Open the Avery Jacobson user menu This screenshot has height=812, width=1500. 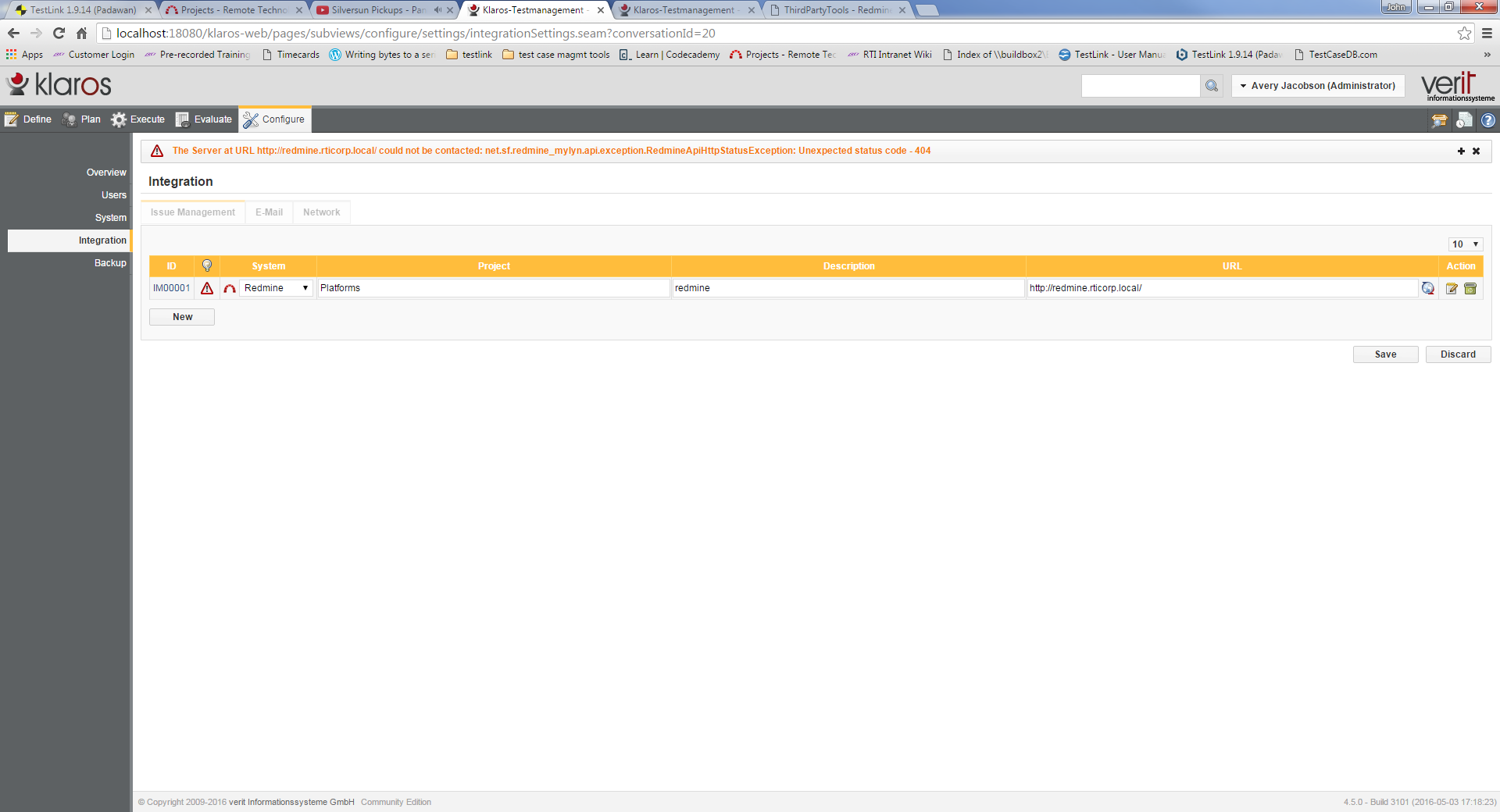click(1318, 86)
